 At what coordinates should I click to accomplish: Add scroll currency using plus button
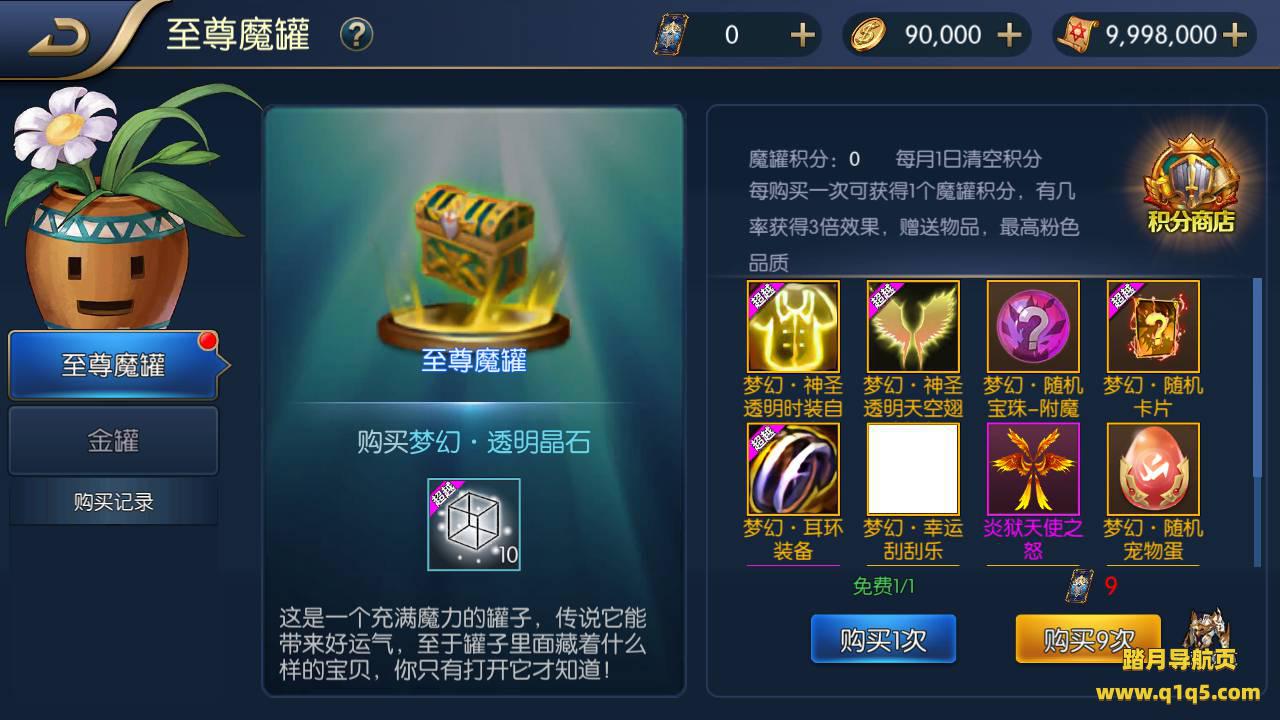pos(1235,35)
